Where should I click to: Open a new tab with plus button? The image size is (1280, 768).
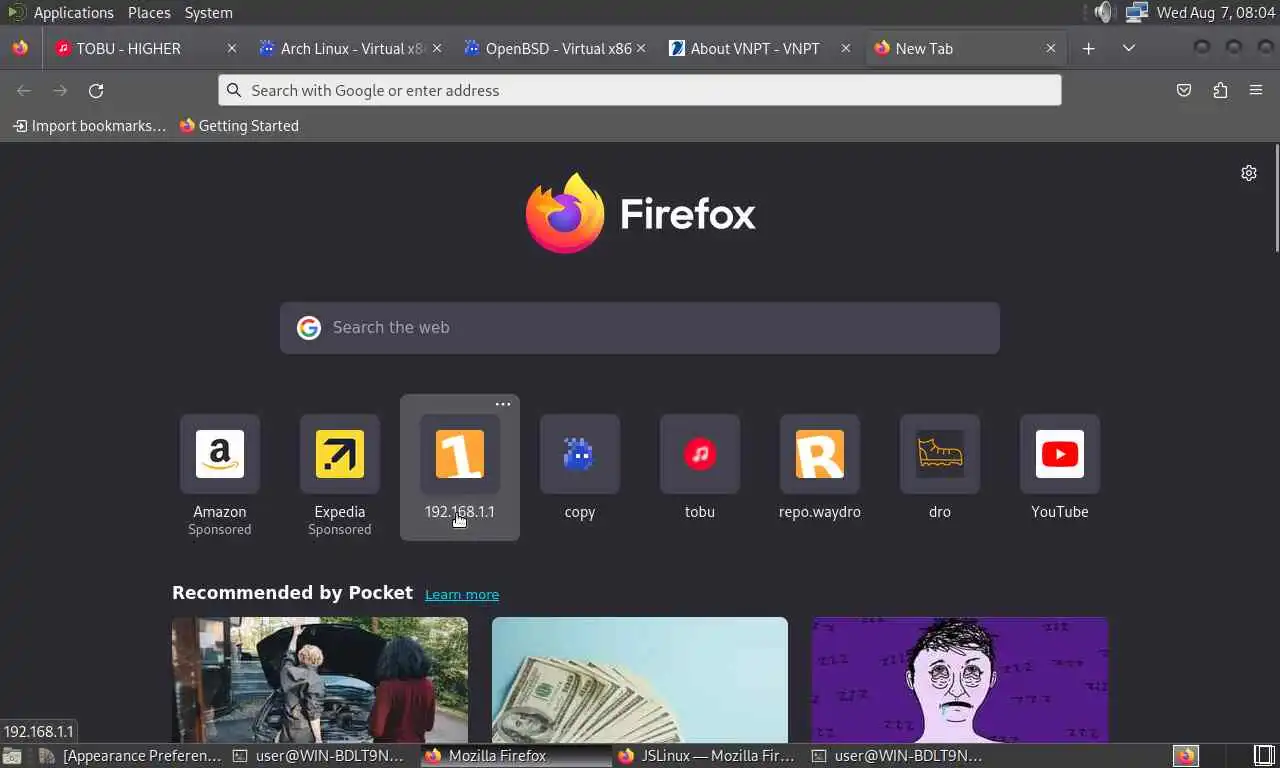(x=1089, y=48)
